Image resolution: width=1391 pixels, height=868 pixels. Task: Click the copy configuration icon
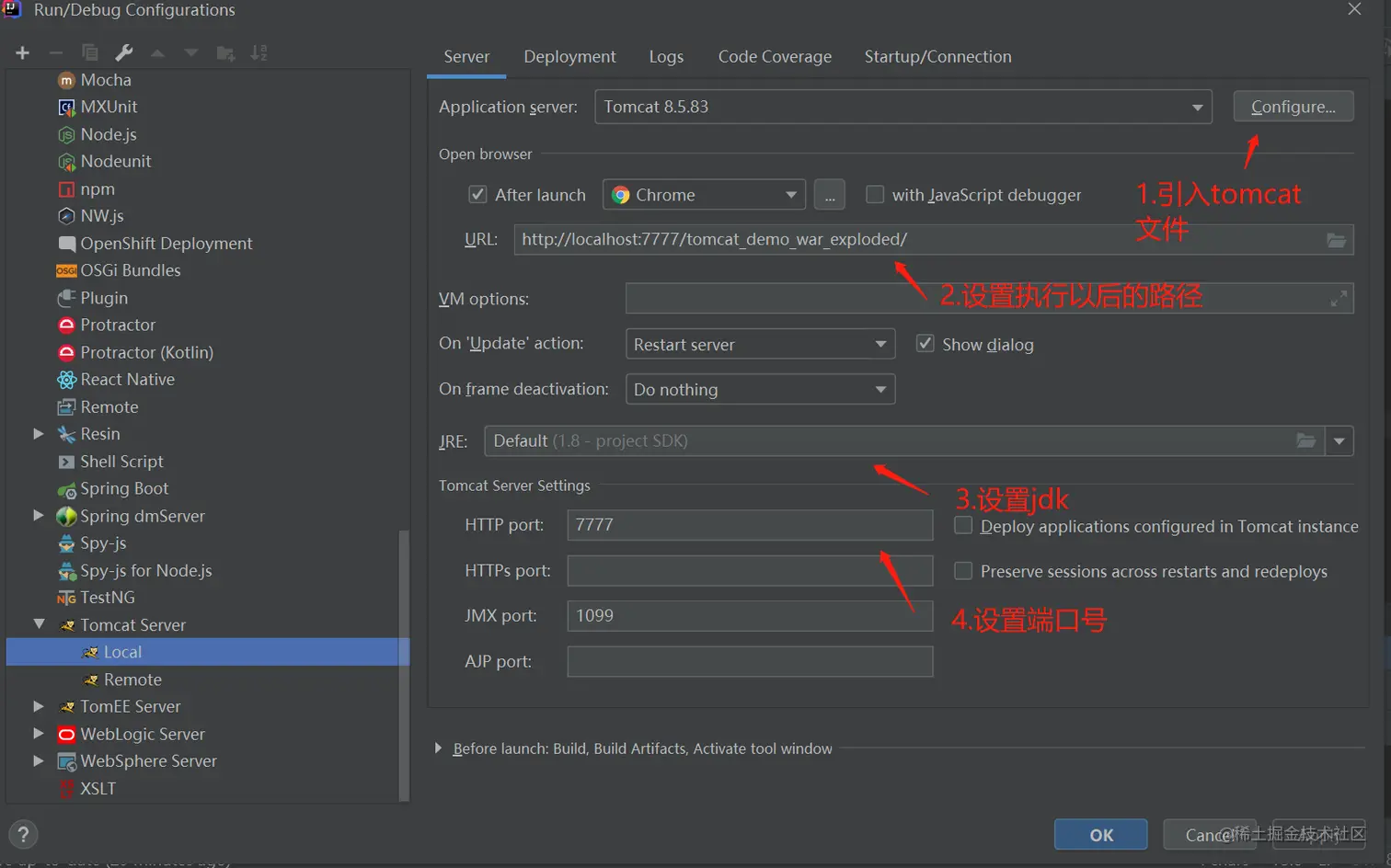tap(90, 53)
